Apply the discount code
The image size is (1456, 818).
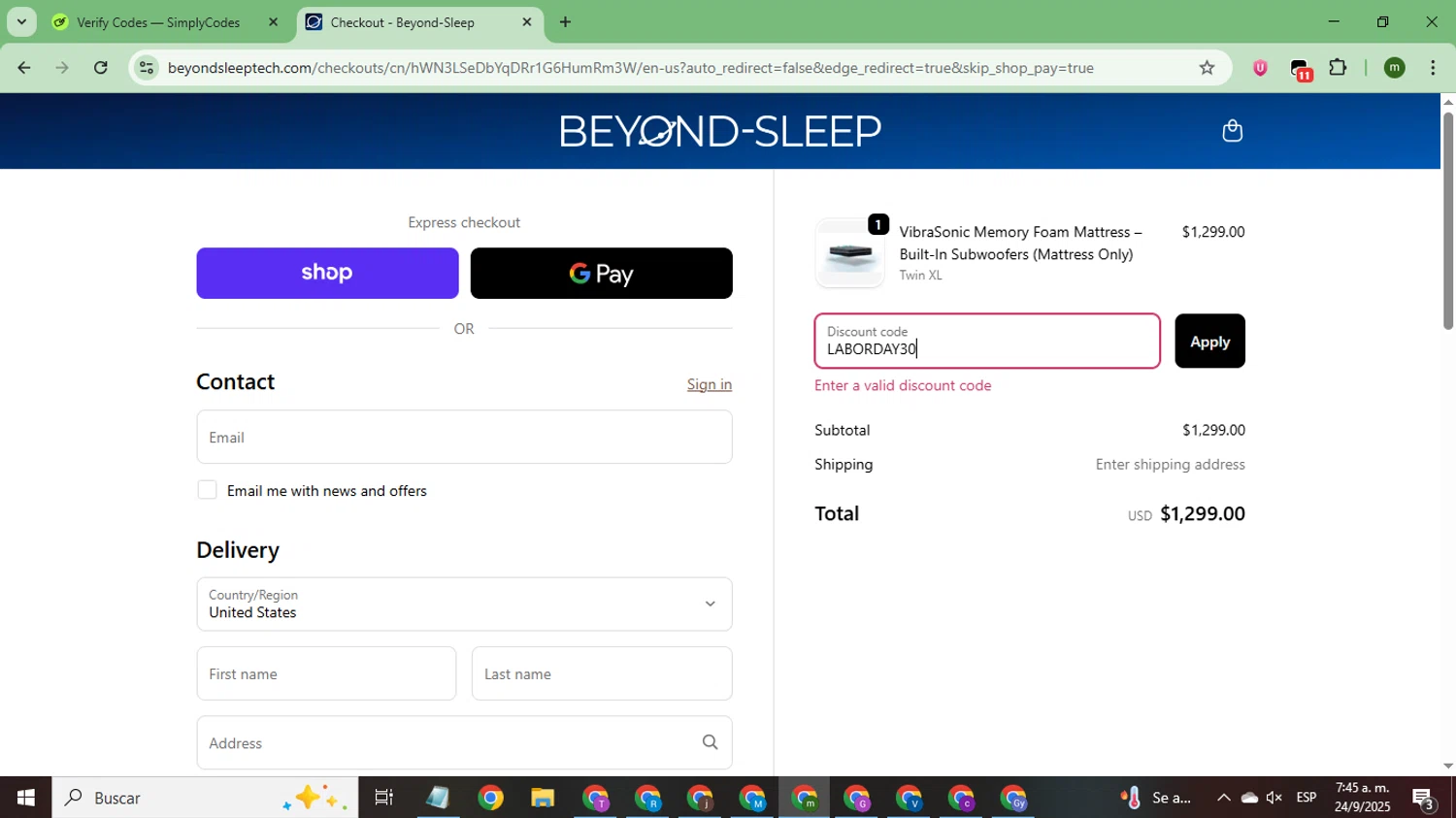click(1209, 341)
